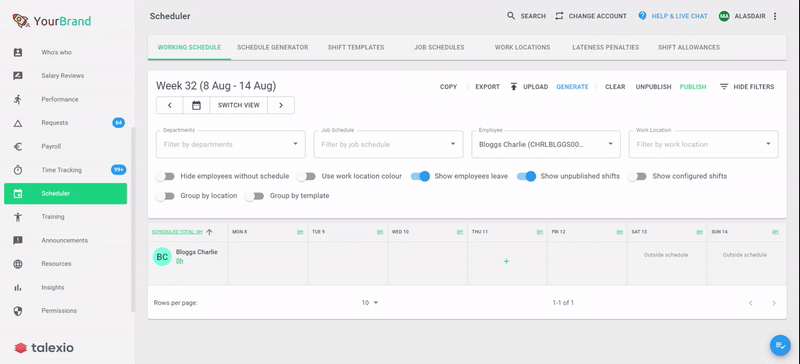Screen dimensions: 800x364
Task: Open Salary Reviews sidebar icon
Action: 18,76
